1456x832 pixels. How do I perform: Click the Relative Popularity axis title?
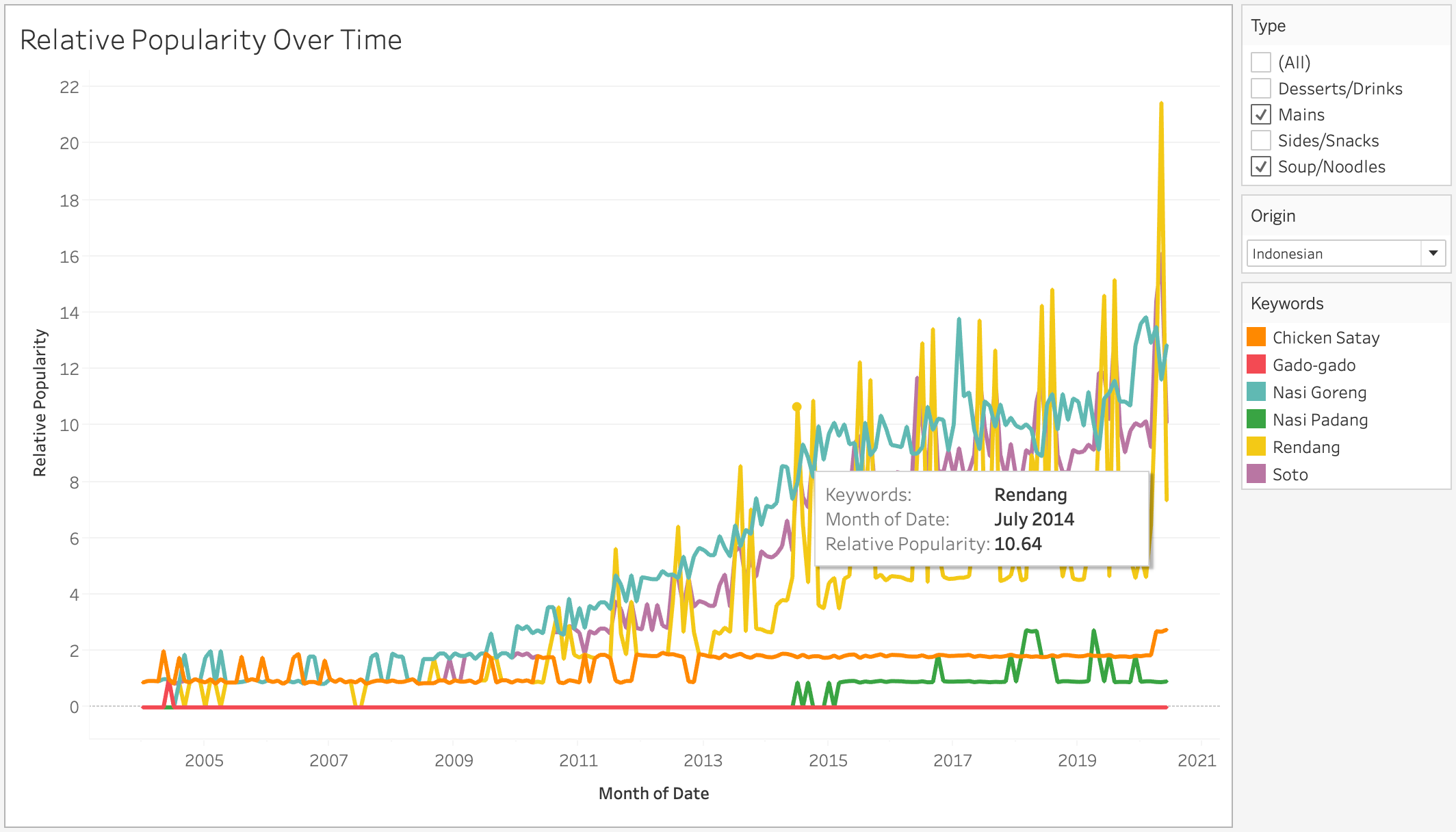40,403
